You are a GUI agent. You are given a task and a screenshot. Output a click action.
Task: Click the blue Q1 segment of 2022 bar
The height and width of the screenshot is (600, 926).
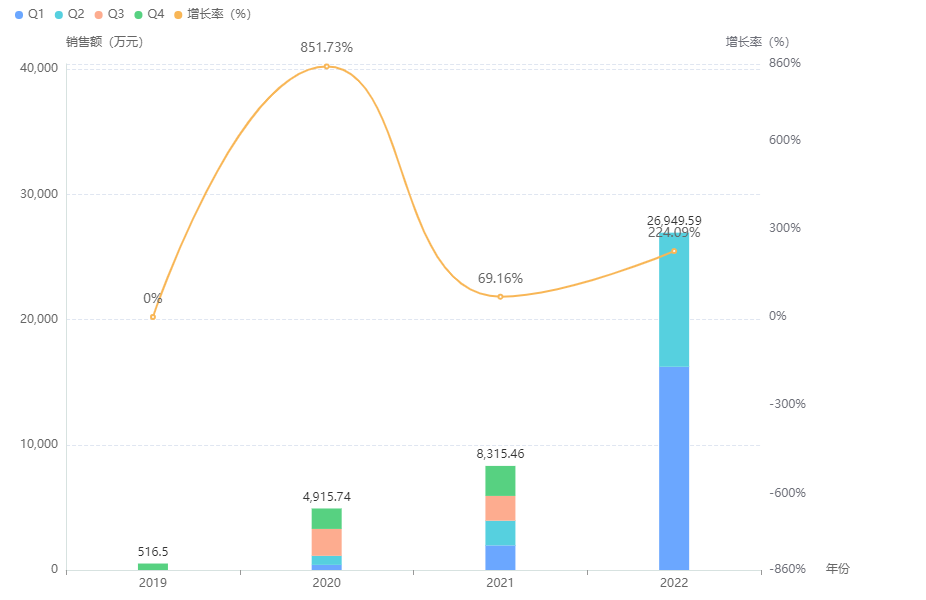(x=674, y=468)
